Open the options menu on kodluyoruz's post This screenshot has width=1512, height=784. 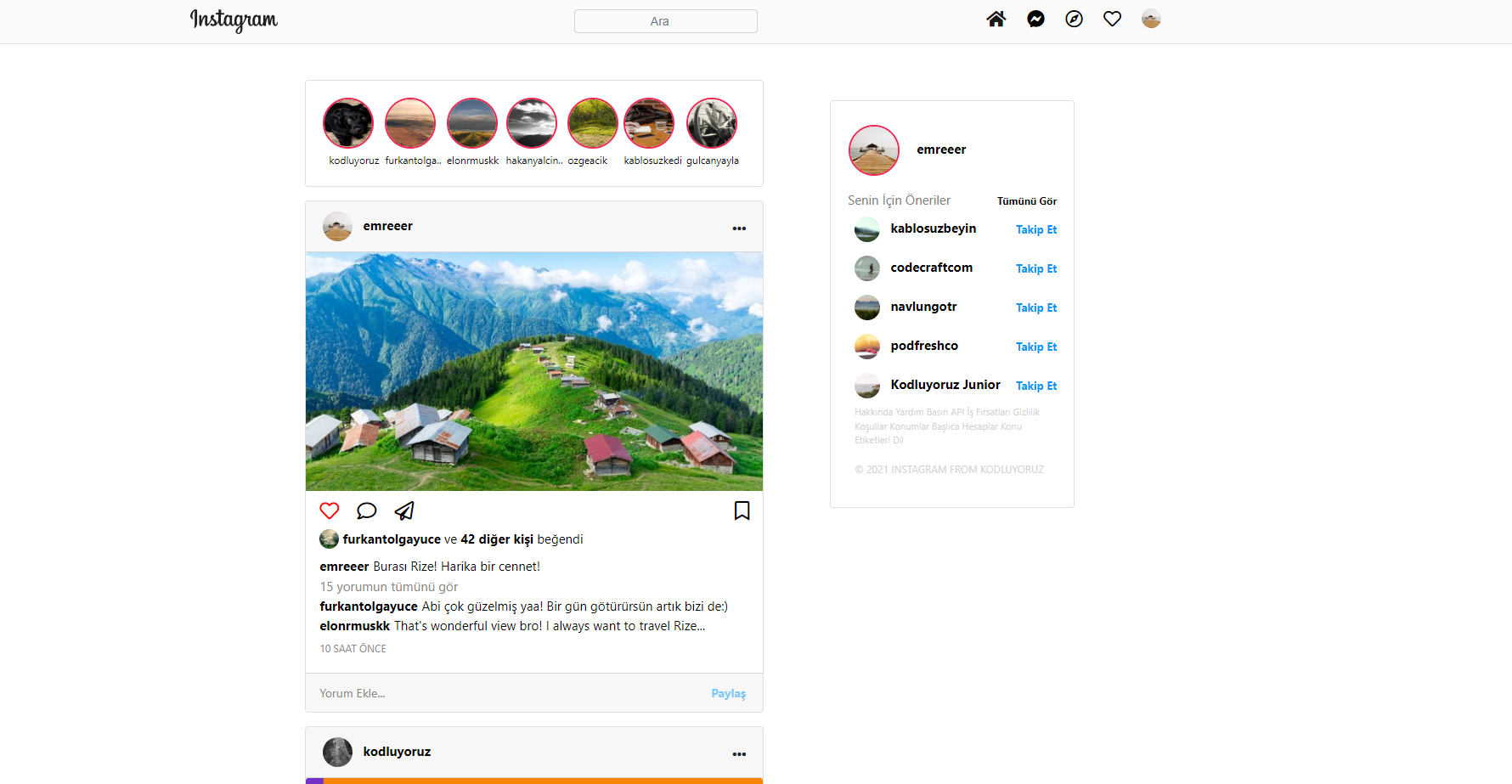[x=739, y=753]
